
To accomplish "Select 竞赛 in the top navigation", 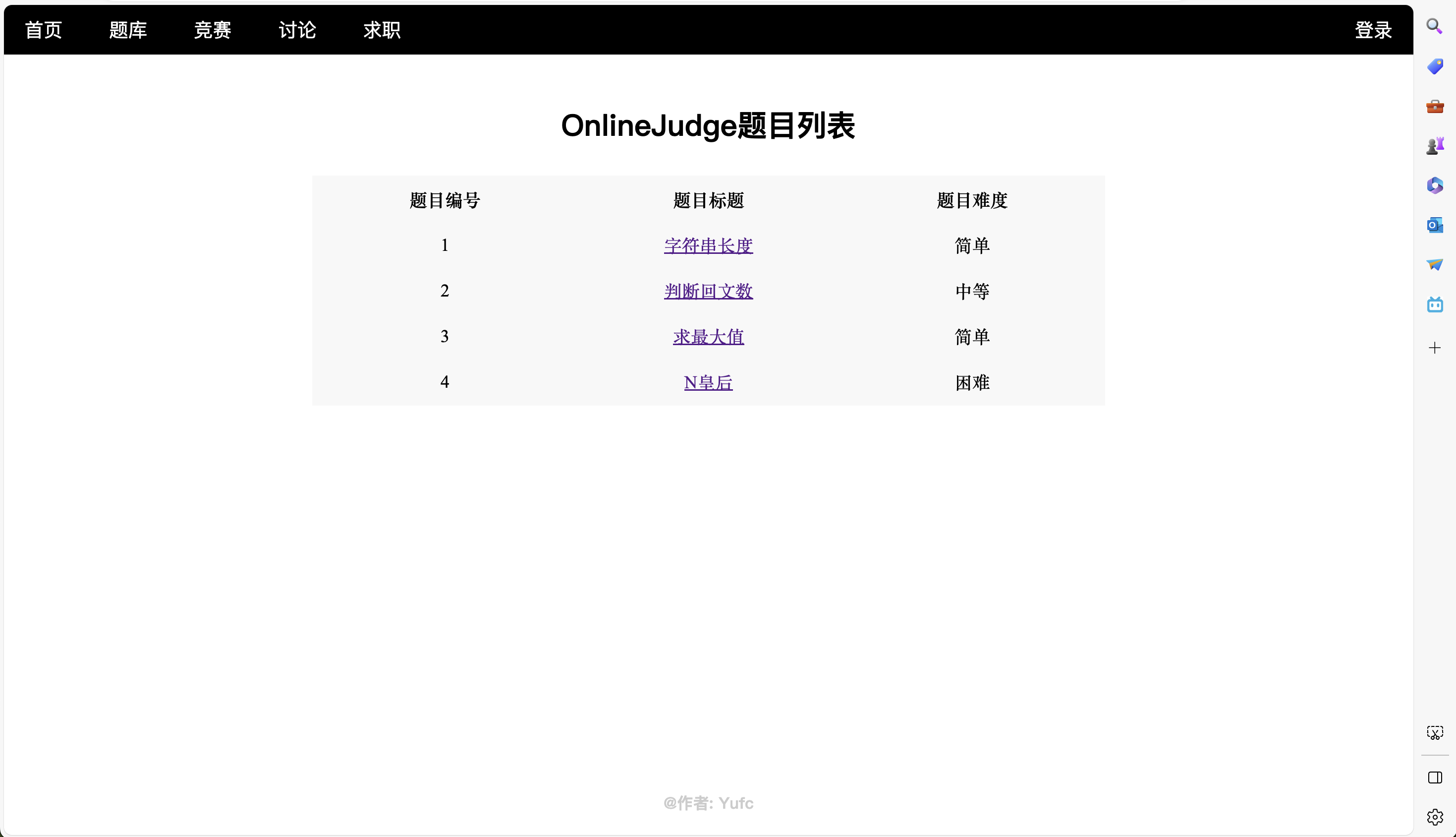I will pos(213,30).
